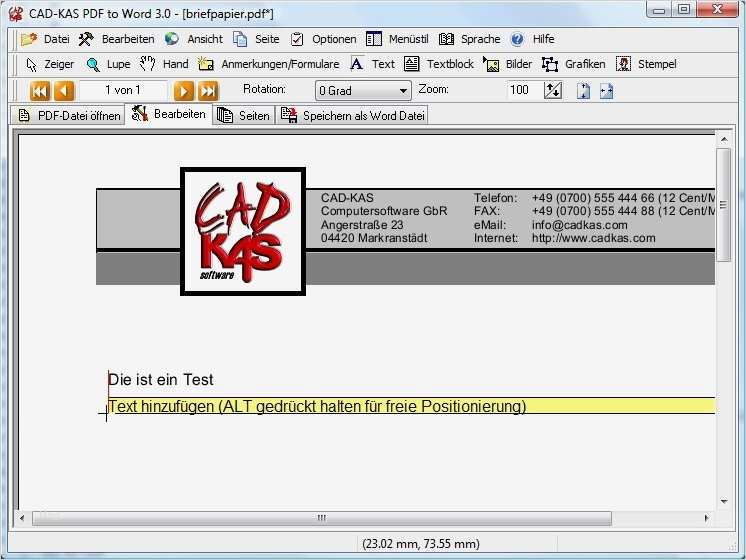Click the Datei folder icon
The height and width of the screenshot is (560, 746).
[x=29, y=39]
